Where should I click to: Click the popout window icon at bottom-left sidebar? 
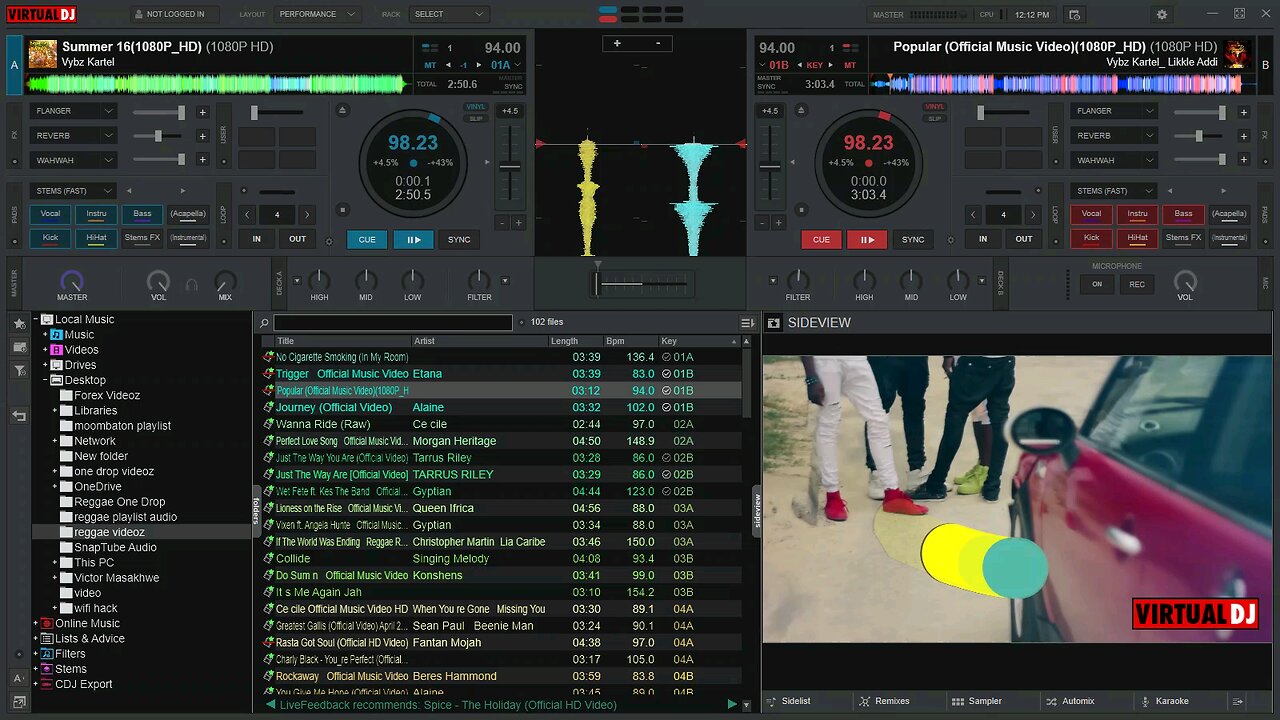click(x=19, y=702)
